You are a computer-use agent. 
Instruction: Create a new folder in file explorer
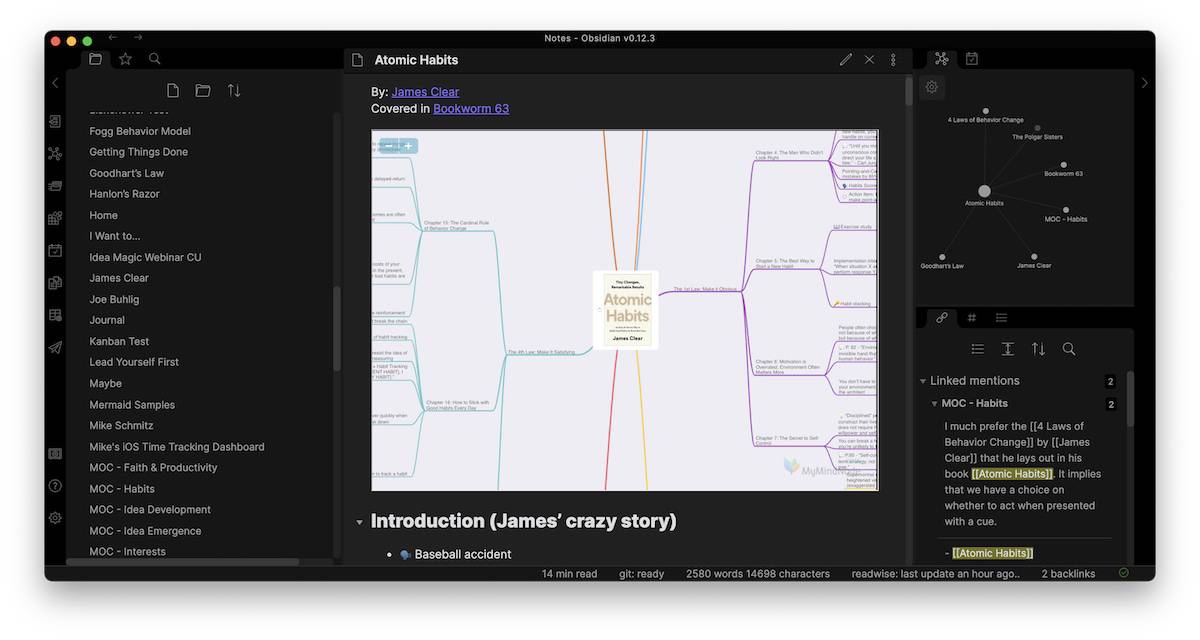(203, 90)
